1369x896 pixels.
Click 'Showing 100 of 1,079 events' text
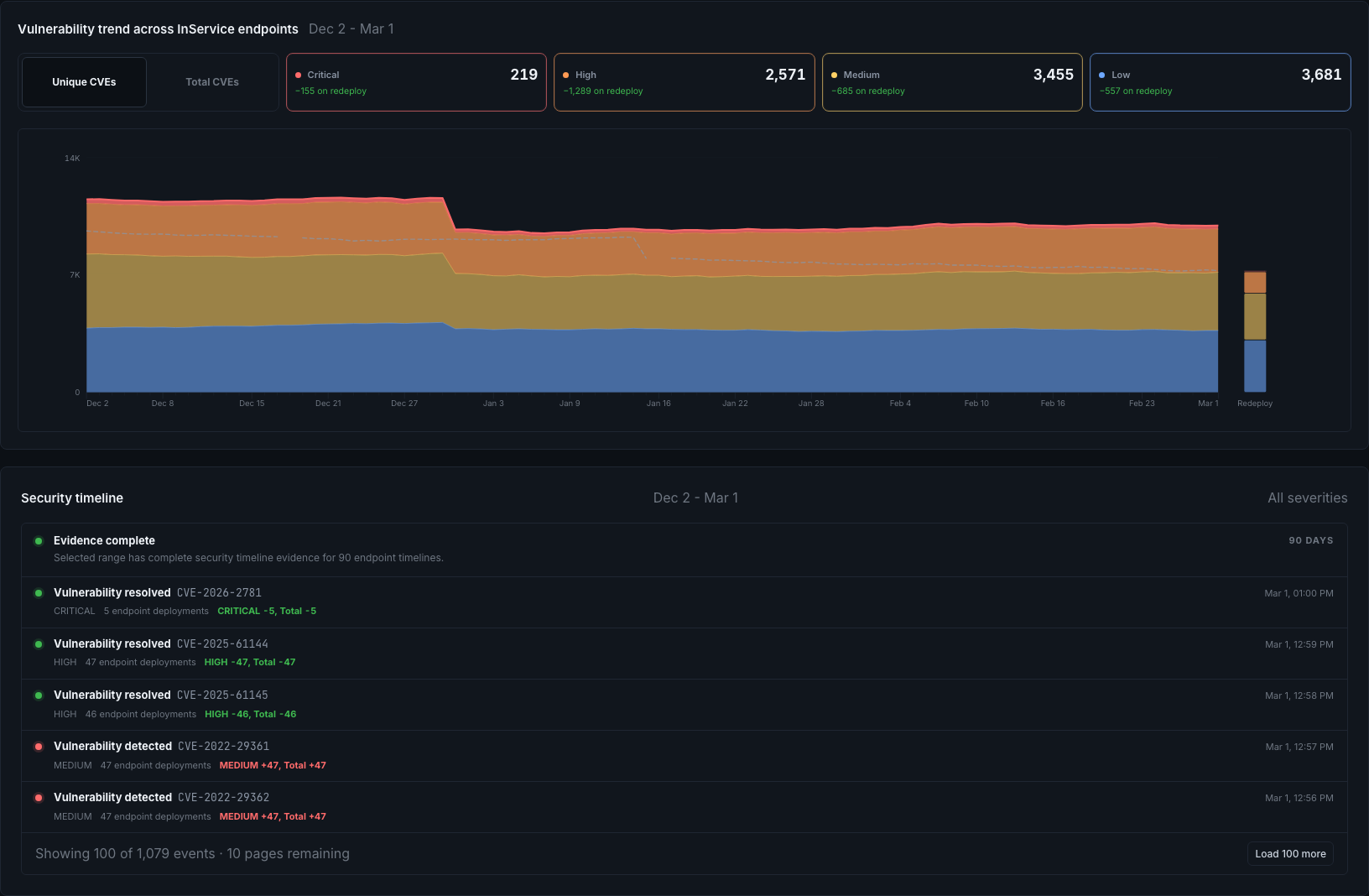click(x=125, y=854)
